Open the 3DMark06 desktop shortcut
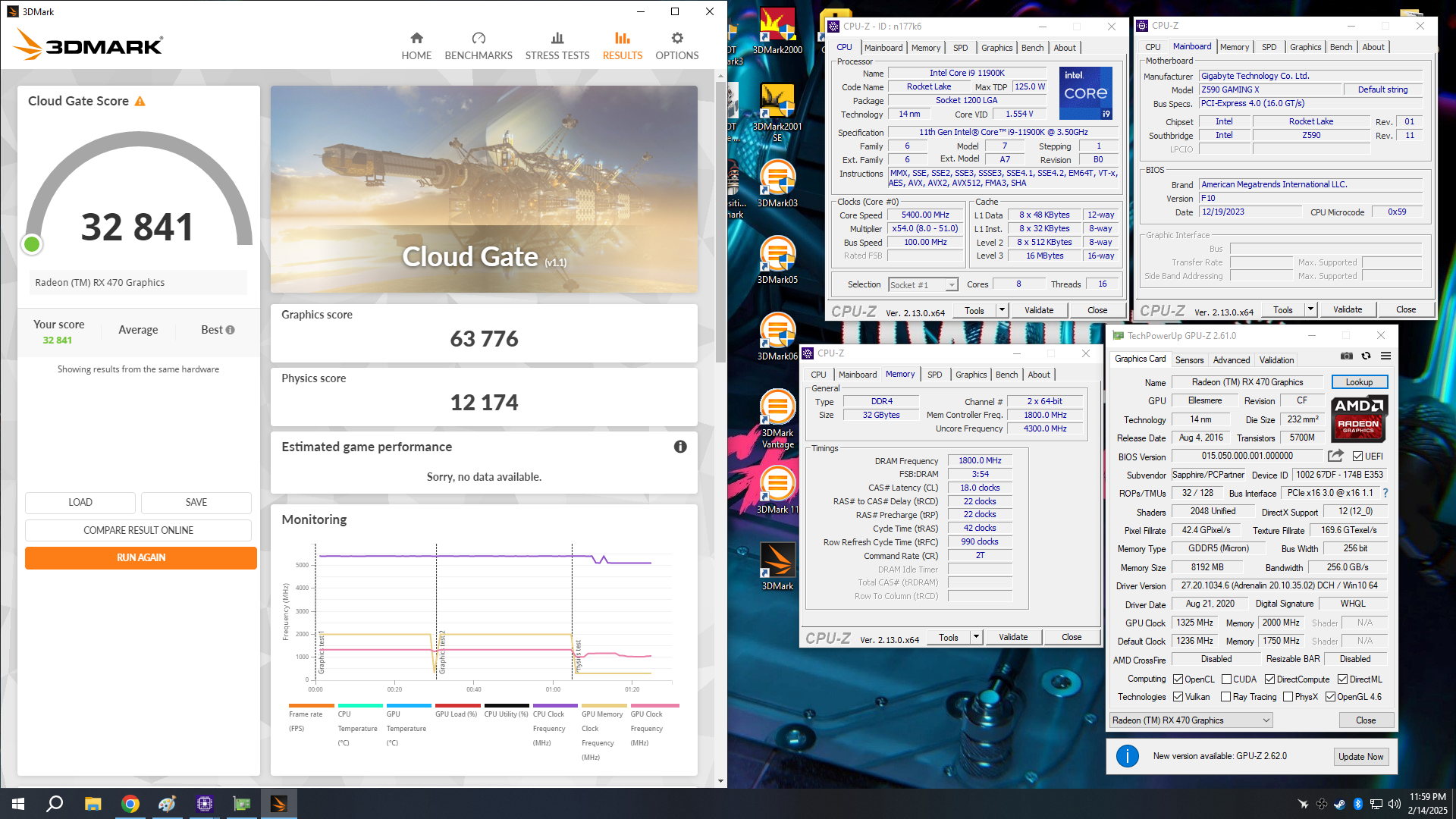This screenshot has height=819, width=1456. coord(777,337)
